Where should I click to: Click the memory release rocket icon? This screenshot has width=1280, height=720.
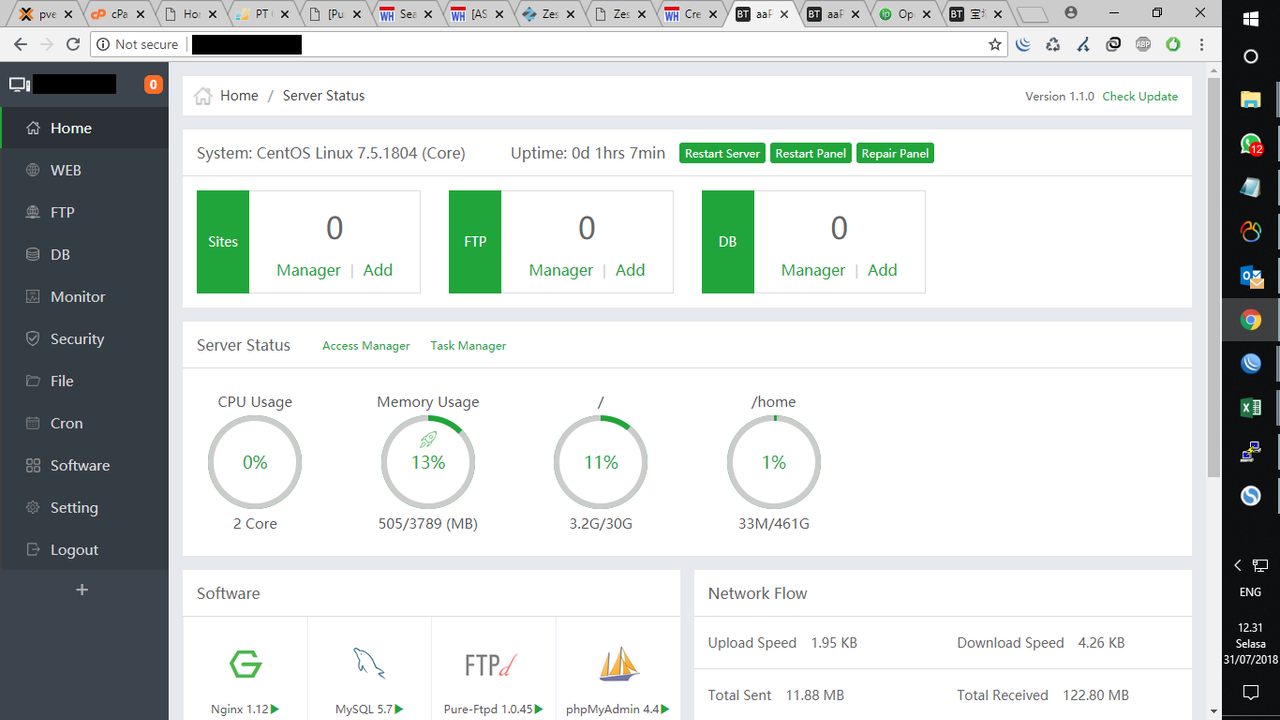[428, 440]
